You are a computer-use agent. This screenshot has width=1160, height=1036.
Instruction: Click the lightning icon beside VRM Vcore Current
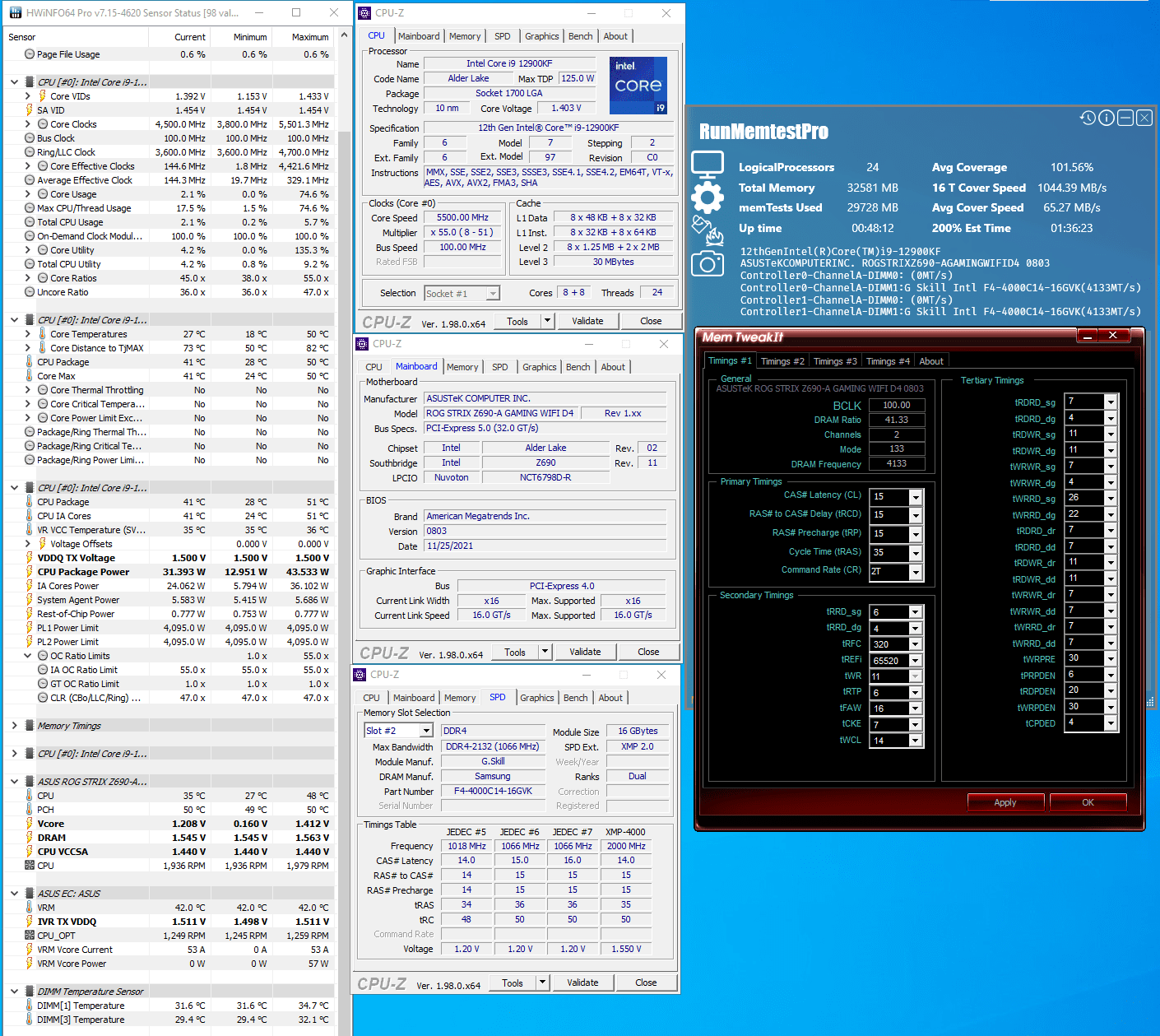pyautogui.click(x=30, y=950)
